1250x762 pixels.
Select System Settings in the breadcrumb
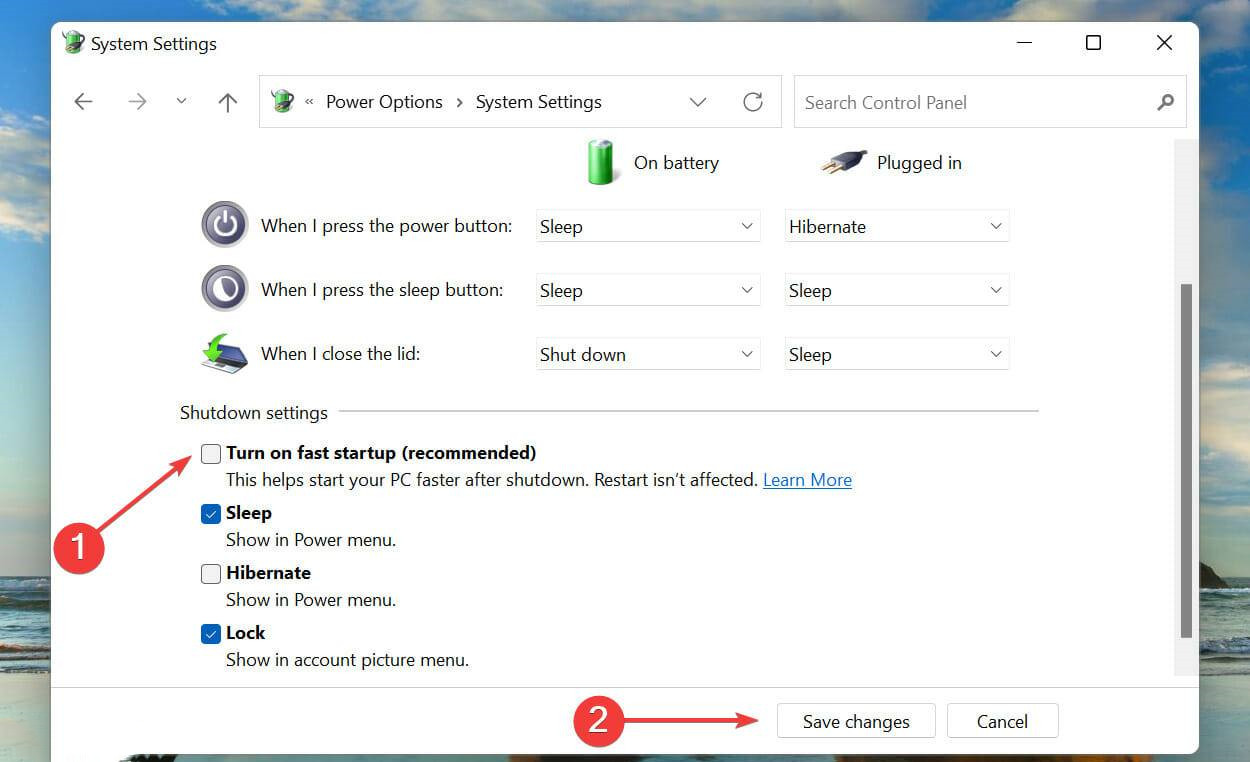538,101
